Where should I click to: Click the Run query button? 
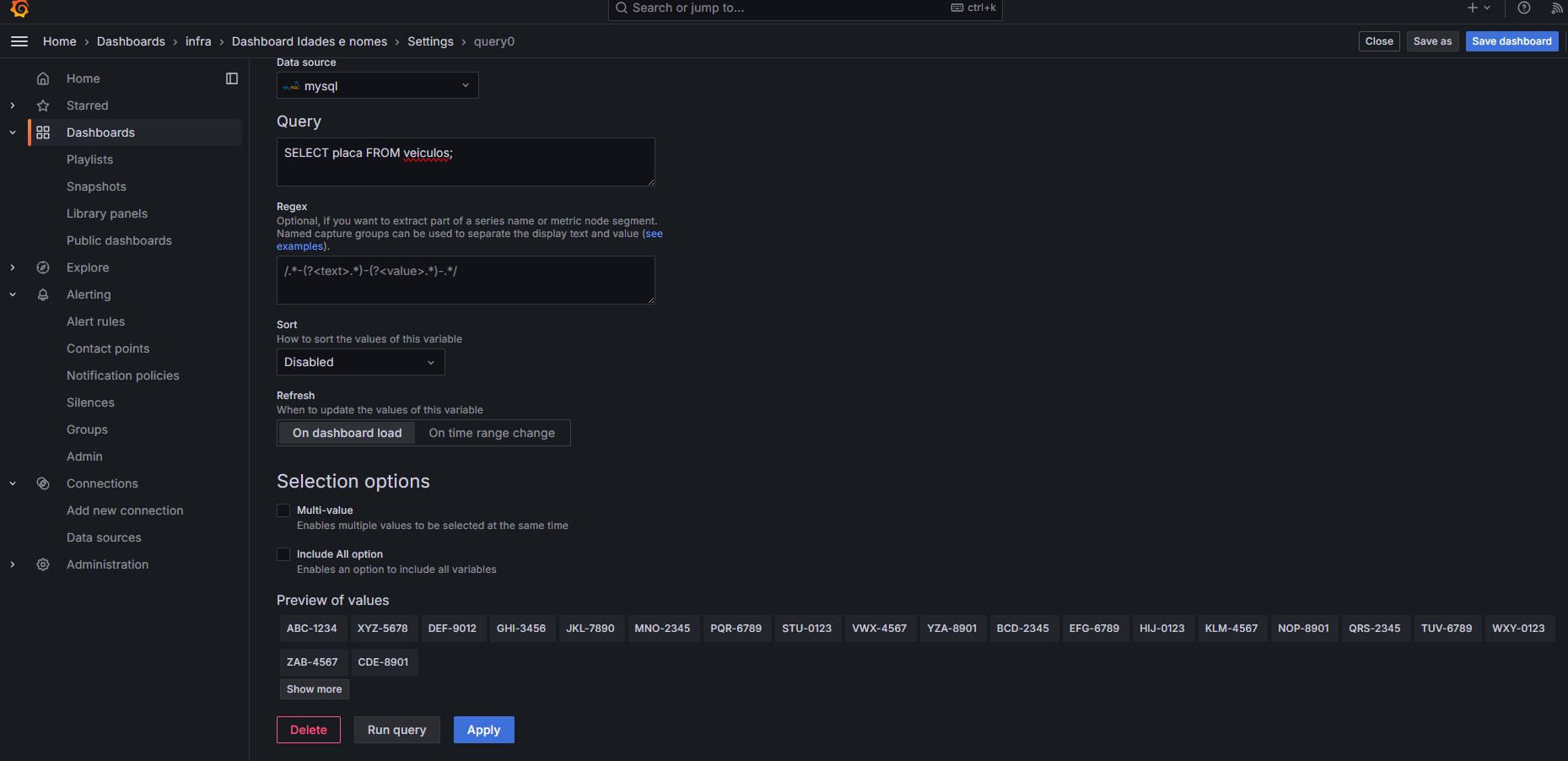pyautogui.click(x=397, y=730)
